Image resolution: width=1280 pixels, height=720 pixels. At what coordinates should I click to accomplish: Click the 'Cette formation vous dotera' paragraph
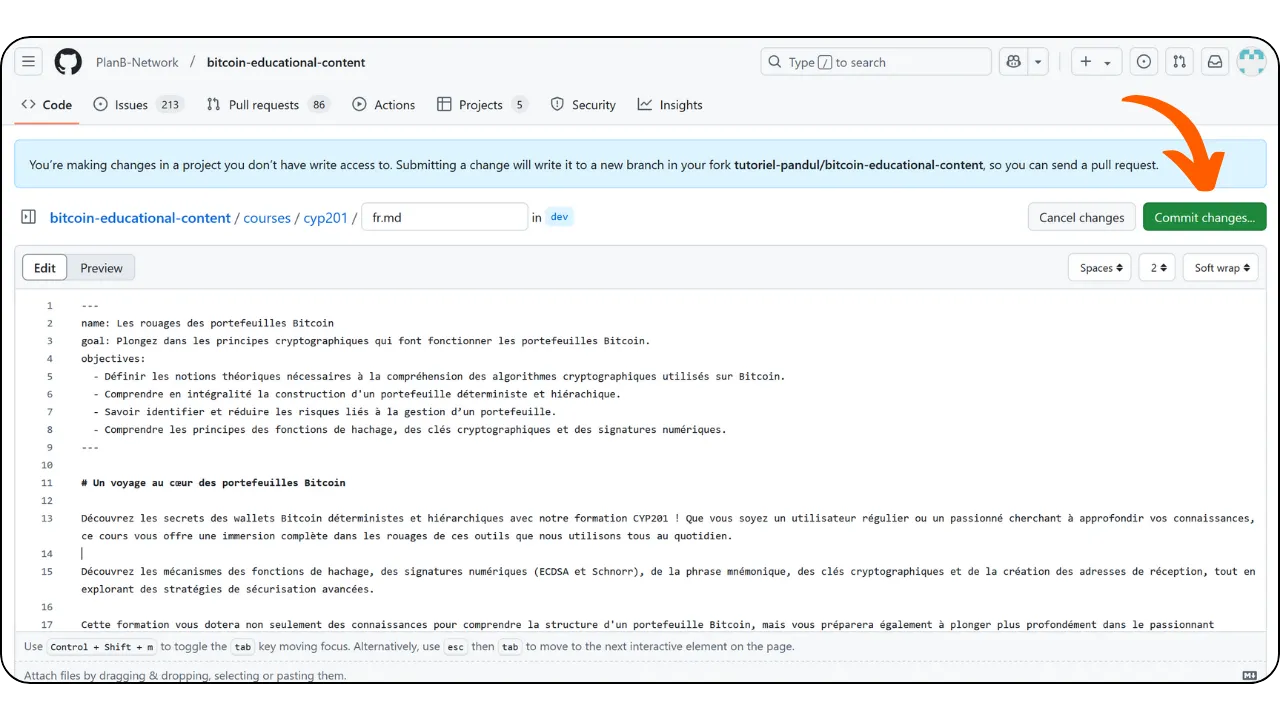[x=648, y=625]
